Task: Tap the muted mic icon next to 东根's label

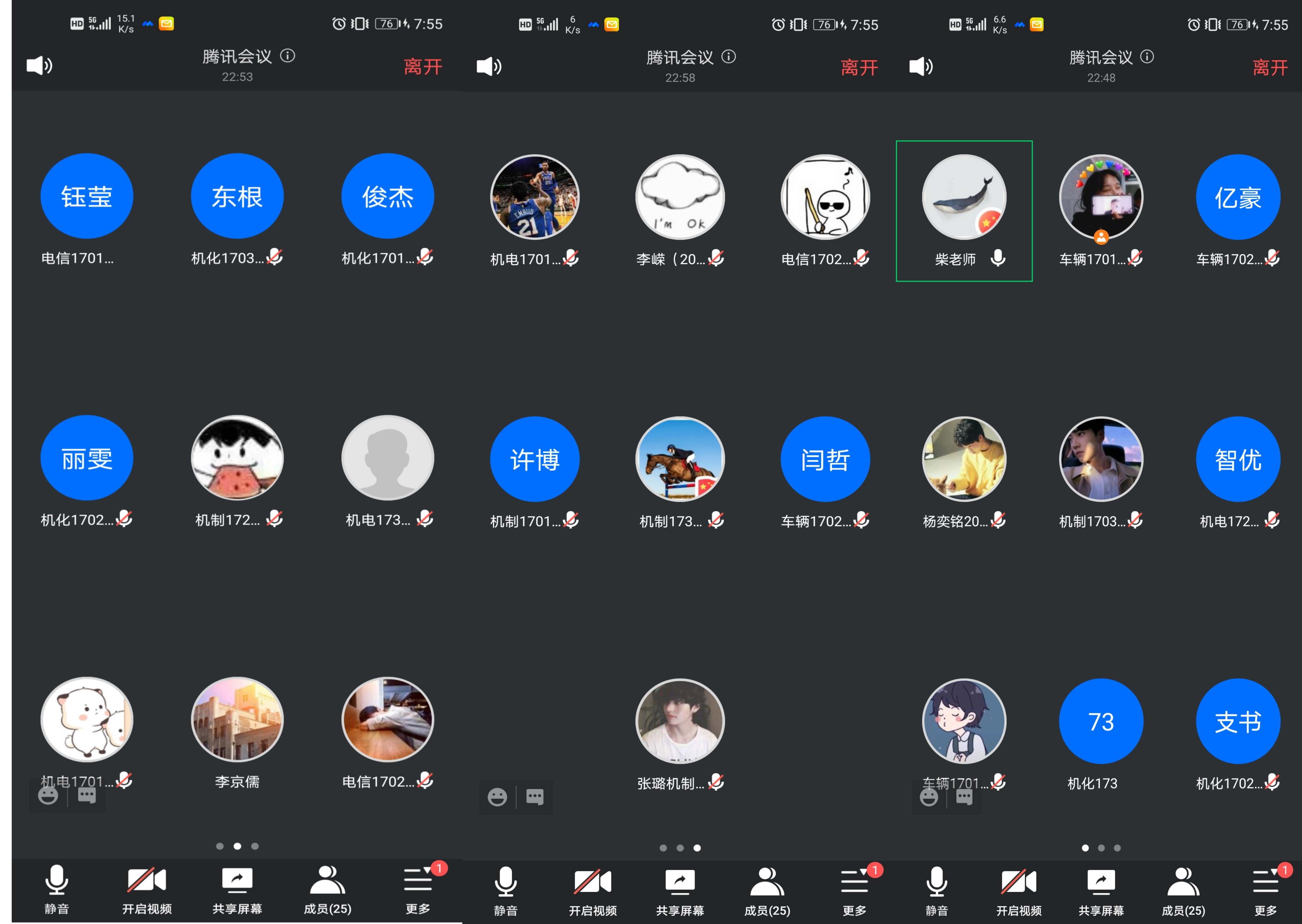Action: [x=275, y=257]
